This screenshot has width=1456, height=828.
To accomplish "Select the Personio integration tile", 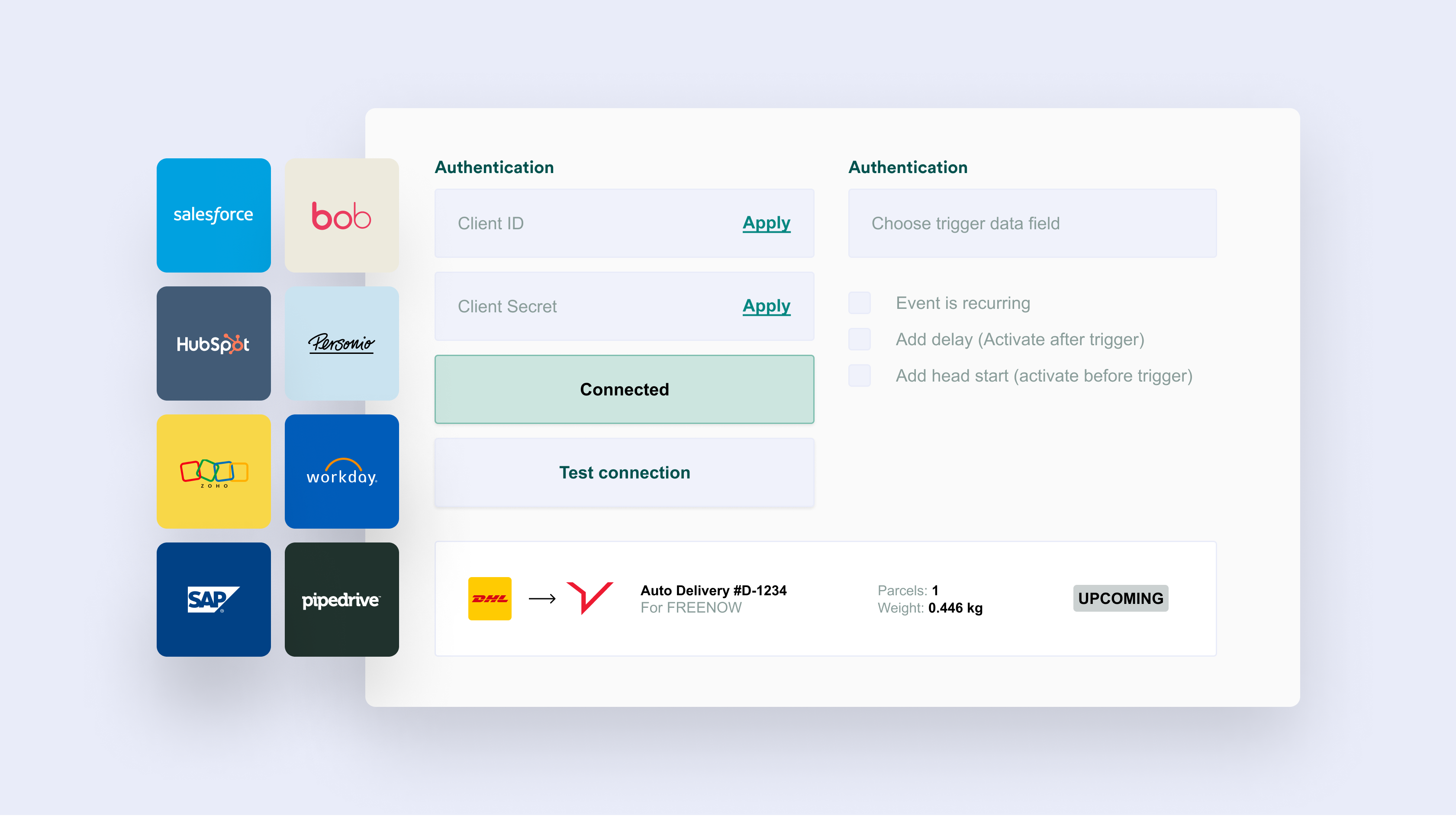I will click(341, 343).
